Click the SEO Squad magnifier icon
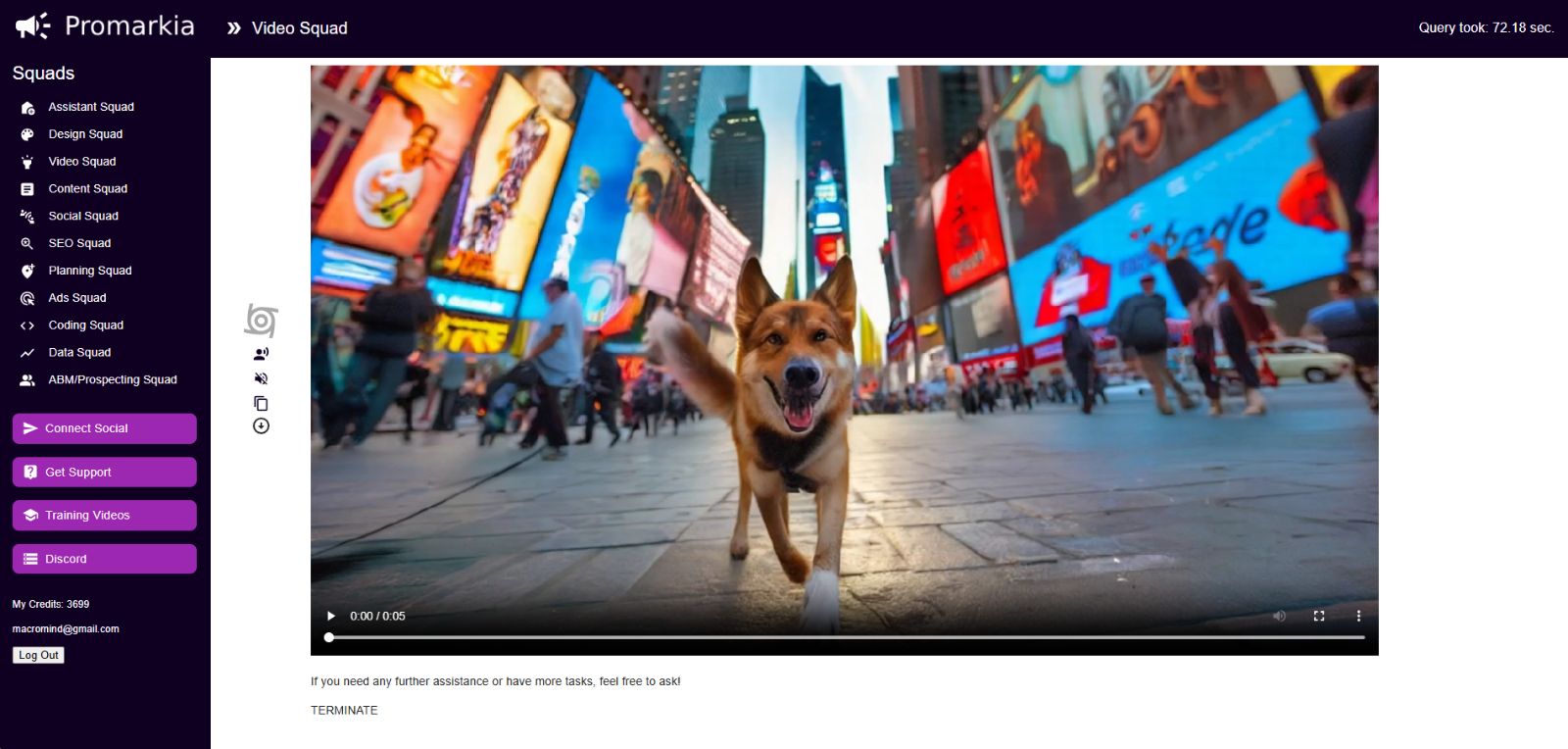The image size is (1568, 749). click(27, 243)
